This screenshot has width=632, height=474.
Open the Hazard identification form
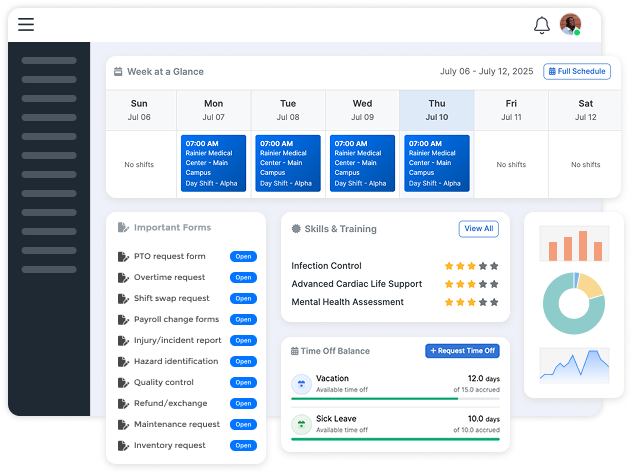(243, 361)
